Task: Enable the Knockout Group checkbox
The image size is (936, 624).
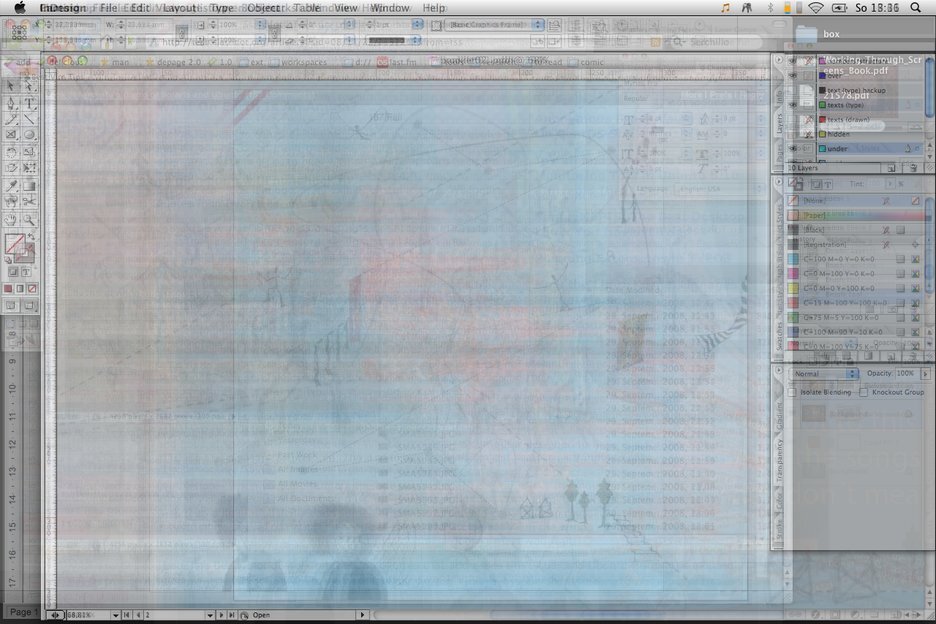Action: (x=863, y=392)
